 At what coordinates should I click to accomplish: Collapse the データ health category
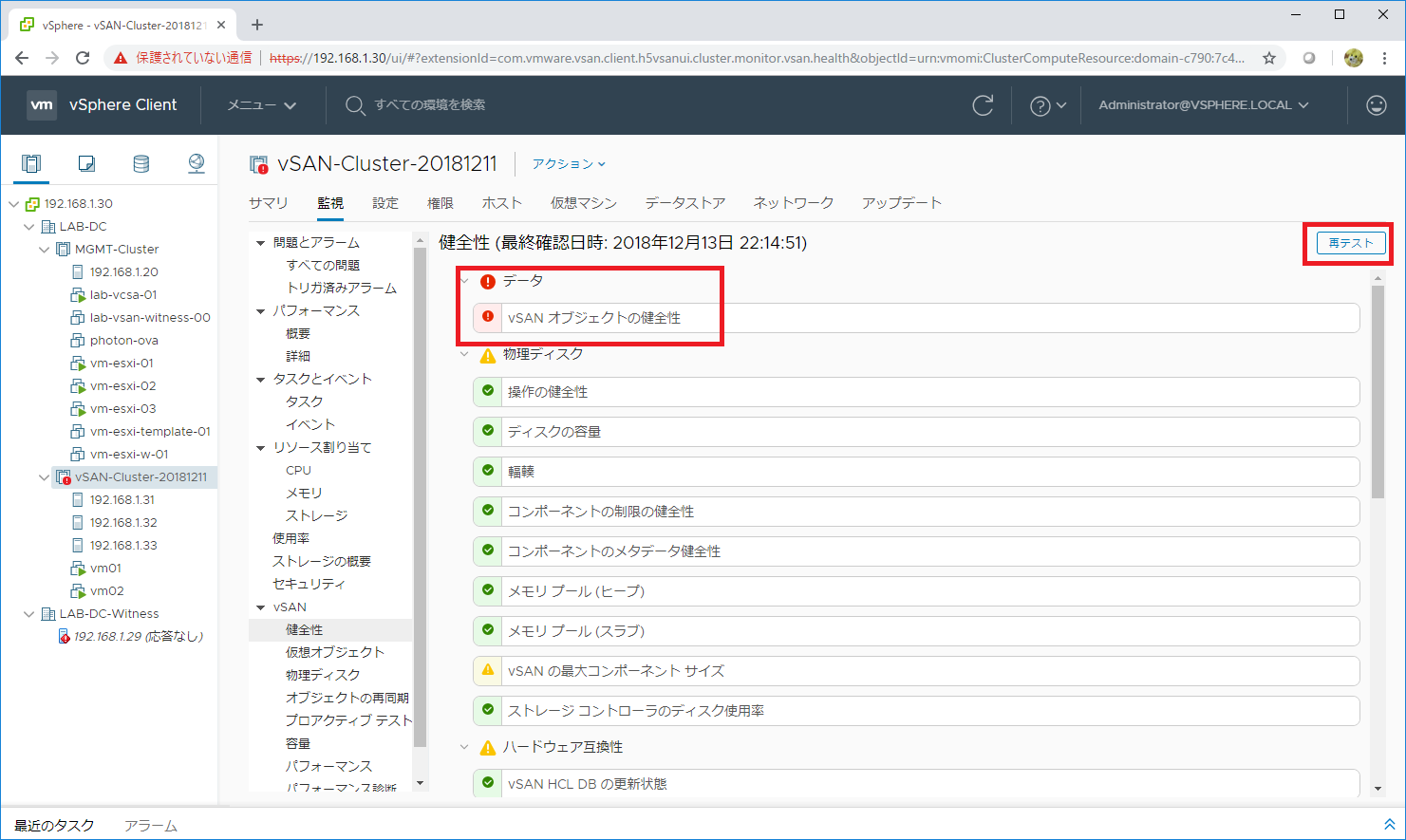464,281
